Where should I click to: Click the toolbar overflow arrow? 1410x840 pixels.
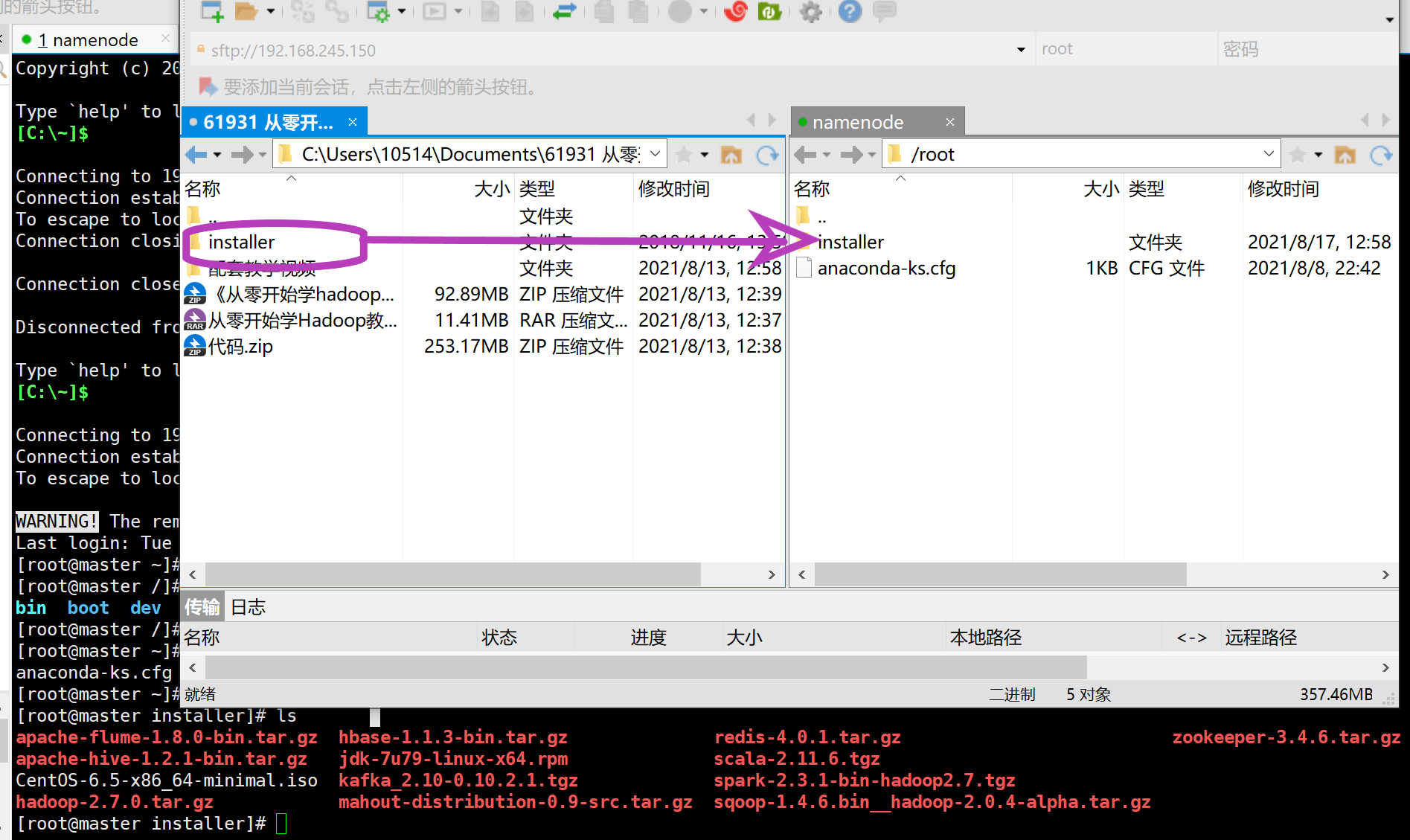pos(1389,19)
